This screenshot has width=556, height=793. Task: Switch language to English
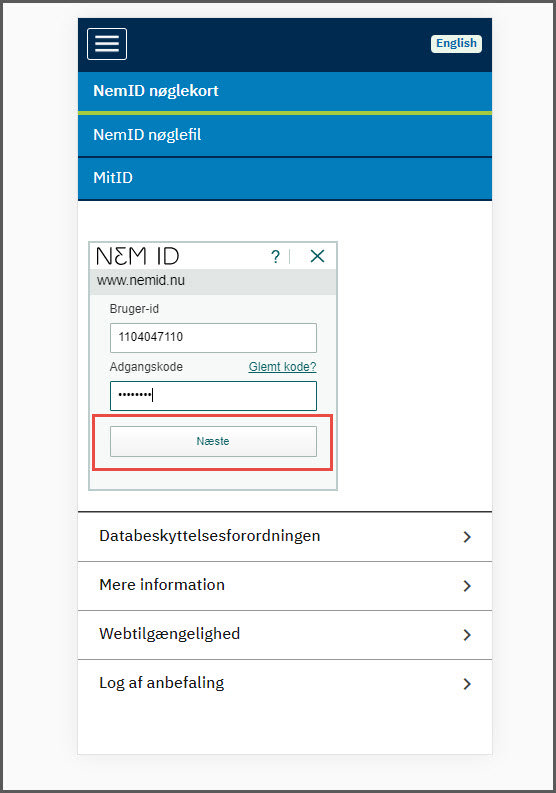point(456,43)
